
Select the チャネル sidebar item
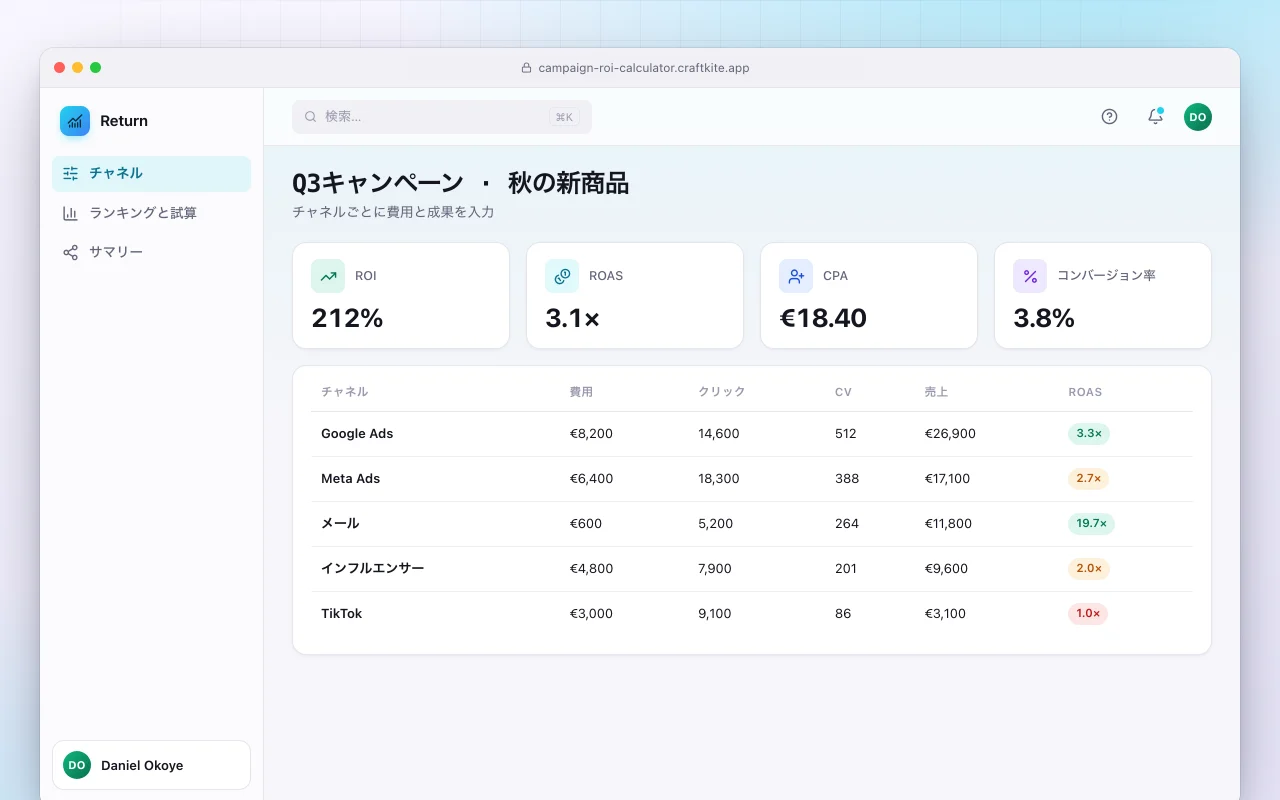151,173
